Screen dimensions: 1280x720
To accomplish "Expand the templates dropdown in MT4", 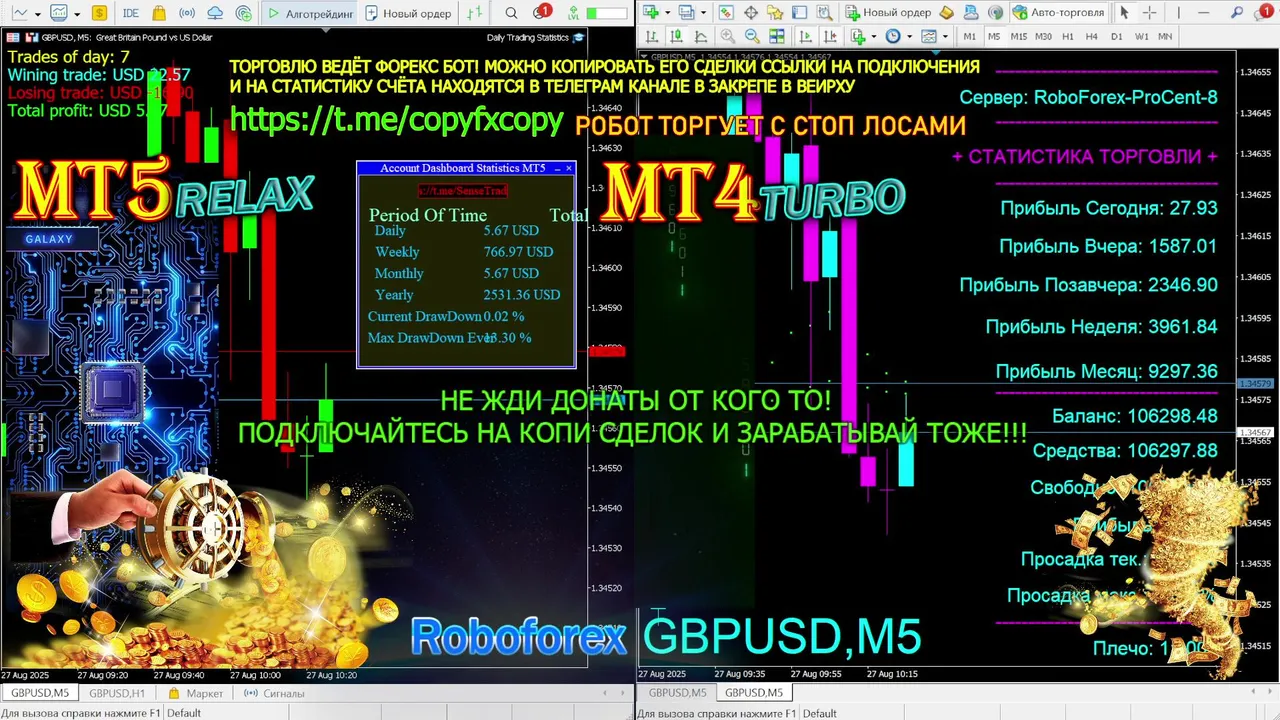I will click(945, 36).
